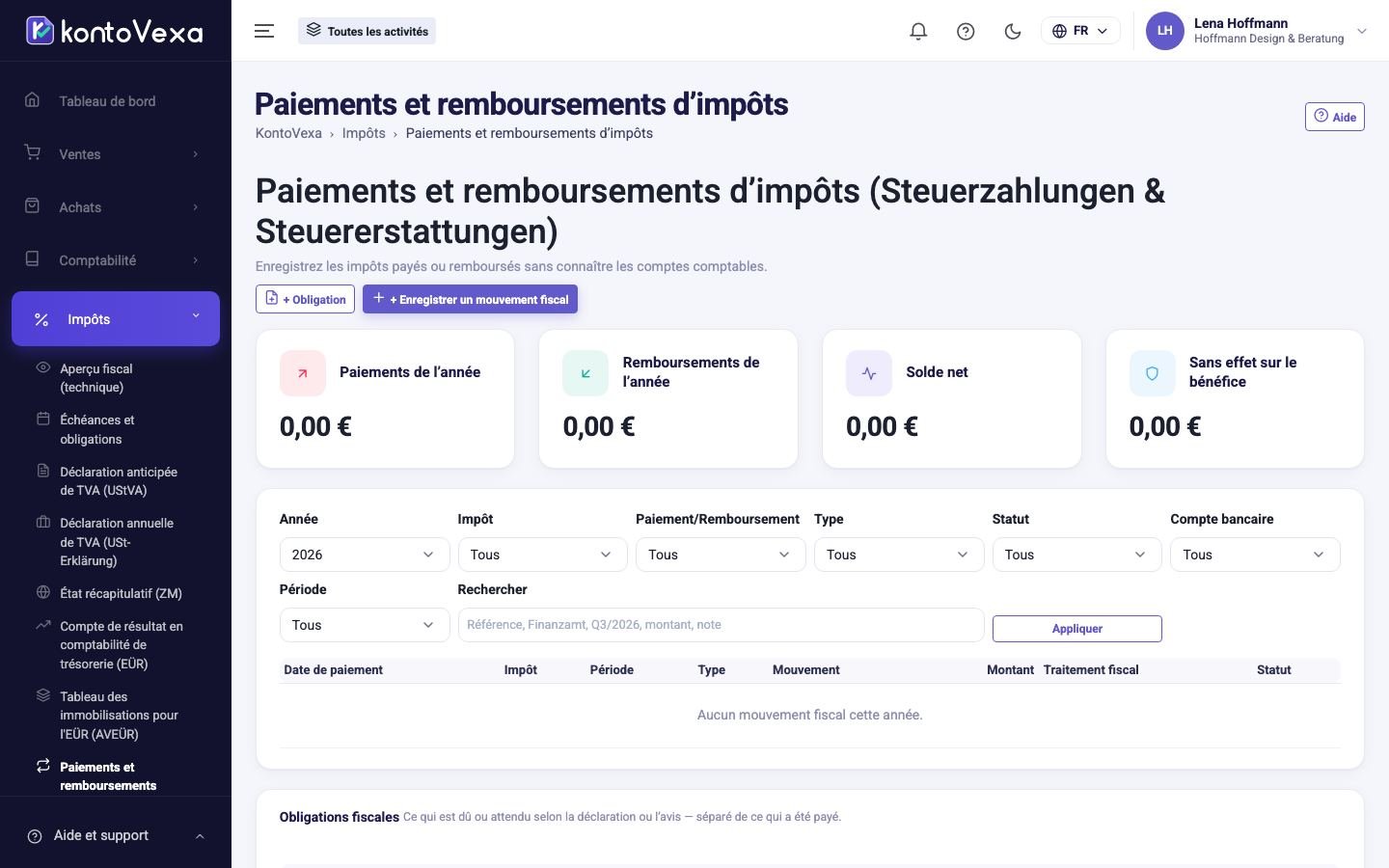Open Aperçu fiscal (technique)

coord(116,378)
